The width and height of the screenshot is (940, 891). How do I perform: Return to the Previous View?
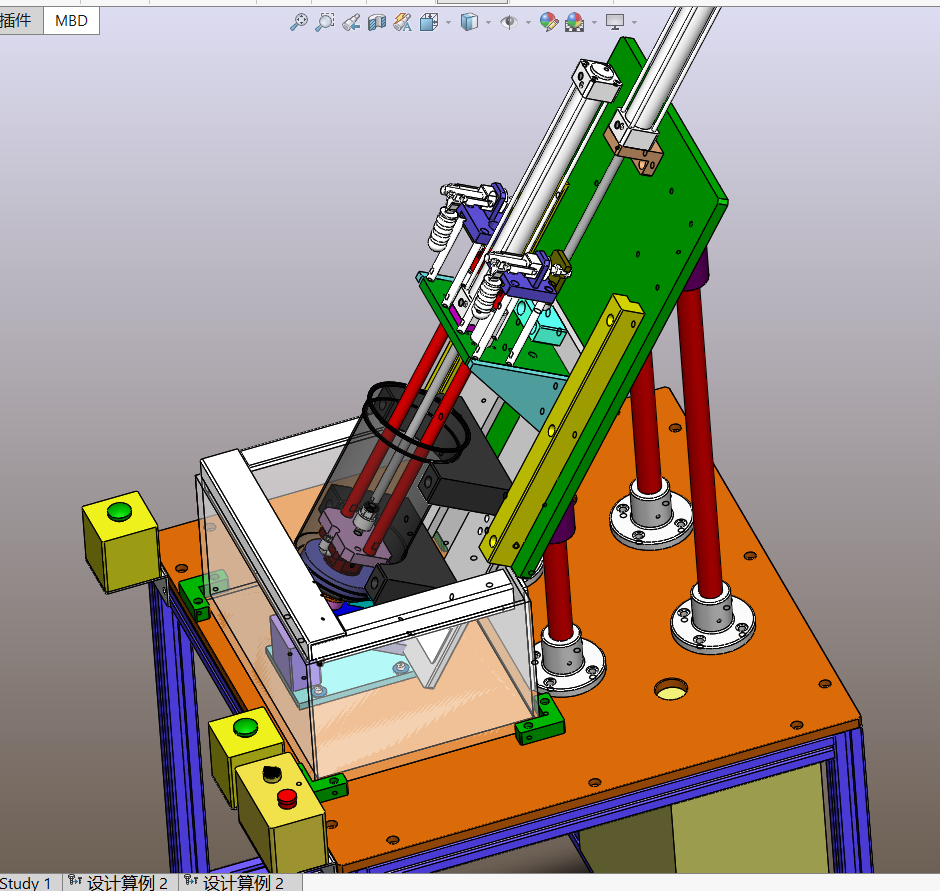[x=351, y=22]
